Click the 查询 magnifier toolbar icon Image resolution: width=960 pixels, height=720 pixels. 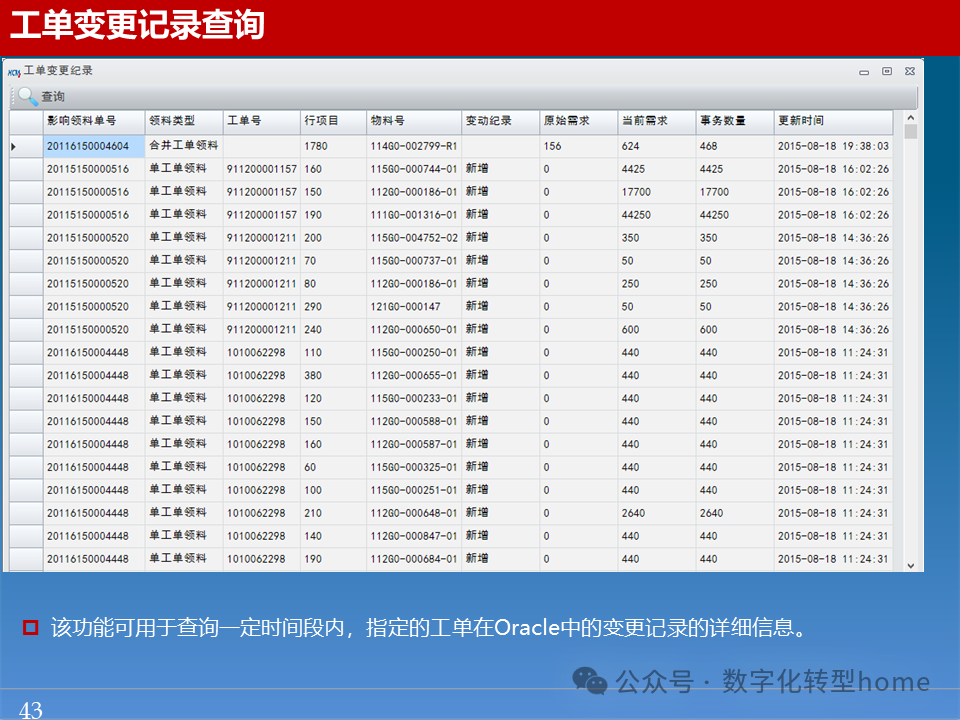pos(28,96)
